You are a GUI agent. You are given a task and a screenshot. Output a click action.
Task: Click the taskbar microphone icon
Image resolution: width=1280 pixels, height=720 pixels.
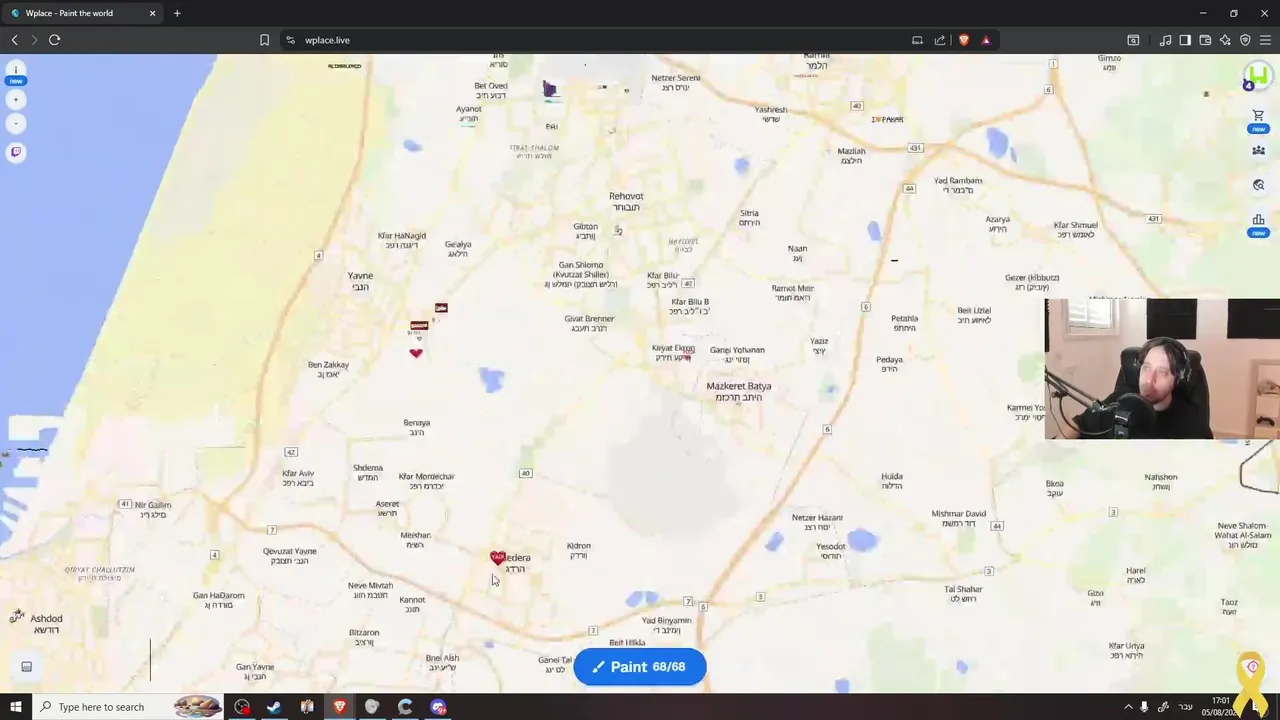(1144, 707)
